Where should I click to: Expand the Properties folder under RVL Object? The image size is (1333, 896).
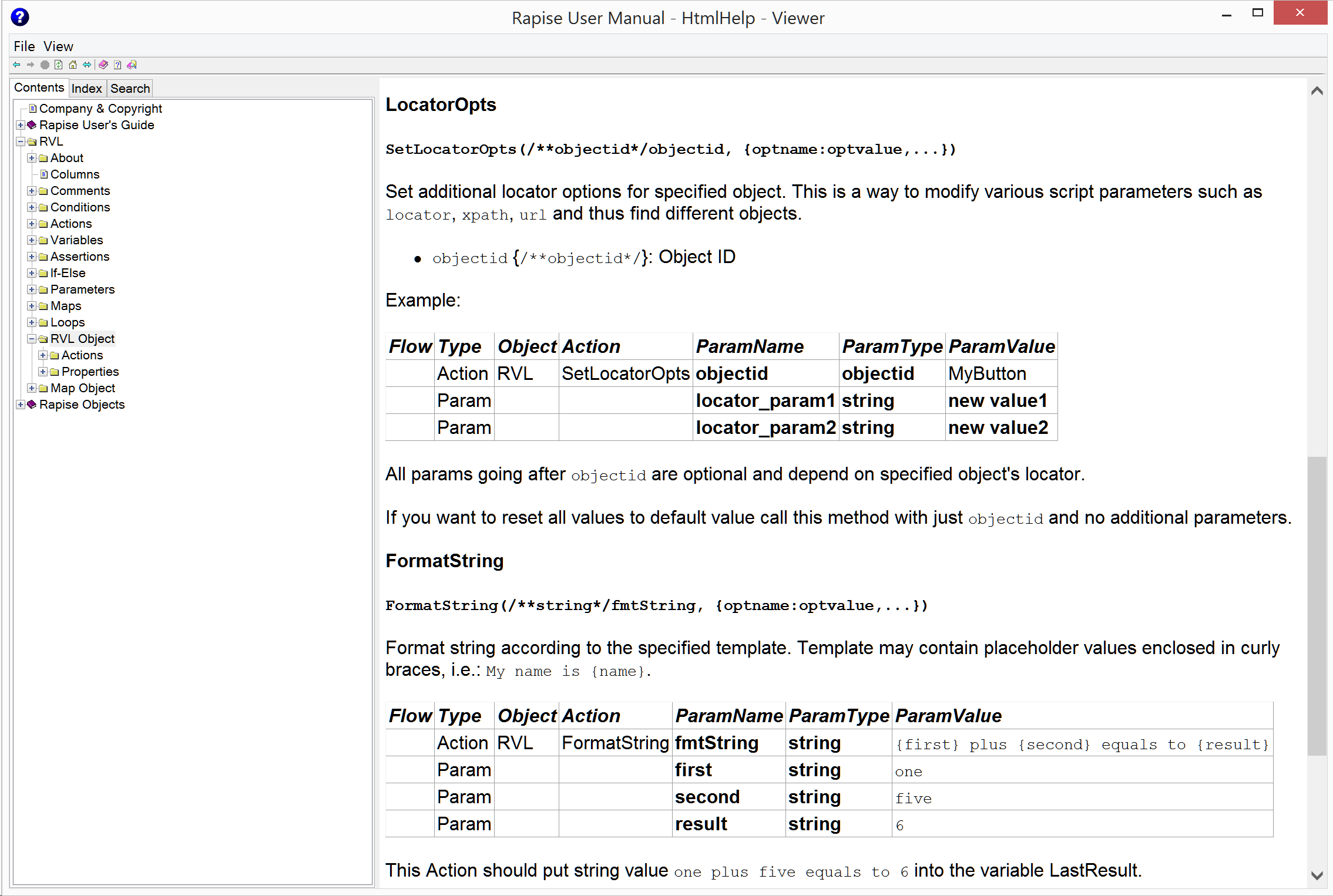(x=43, y=372)
